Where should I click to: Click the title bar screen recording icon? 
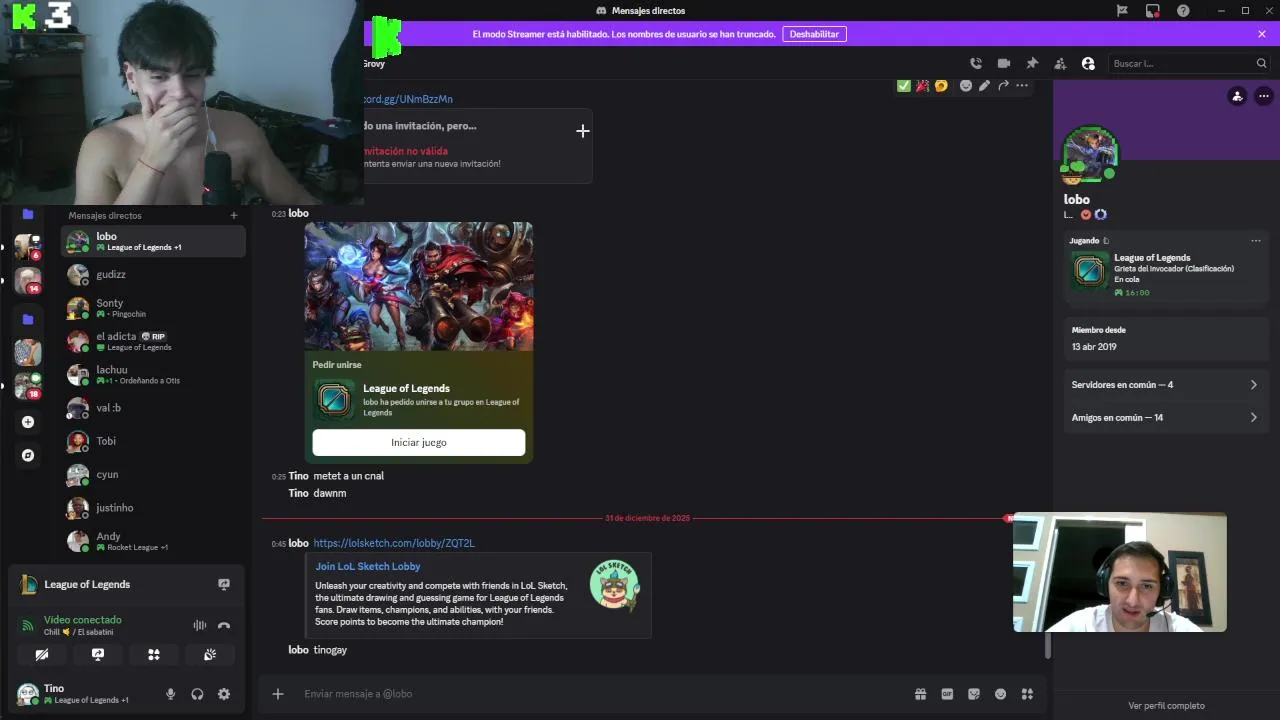coord(1153,10)
